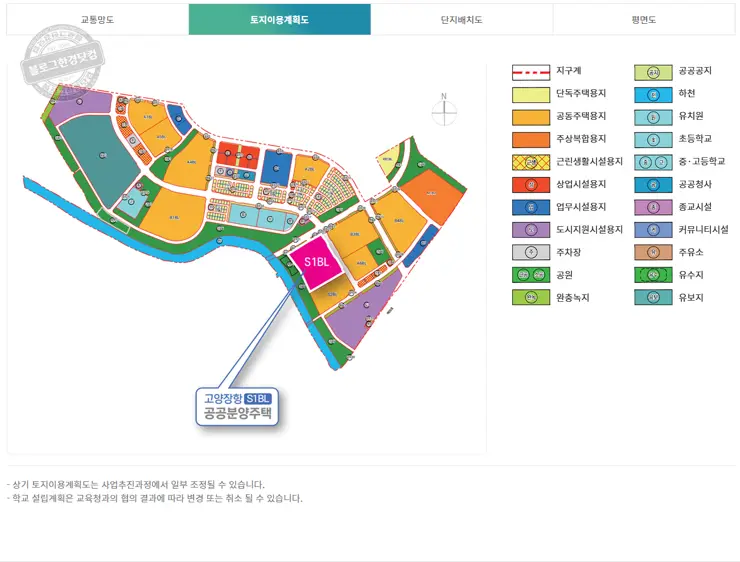Click the 커뮤니티시설 legend label text
Screen dimensions: 740x562
[703, 229]
